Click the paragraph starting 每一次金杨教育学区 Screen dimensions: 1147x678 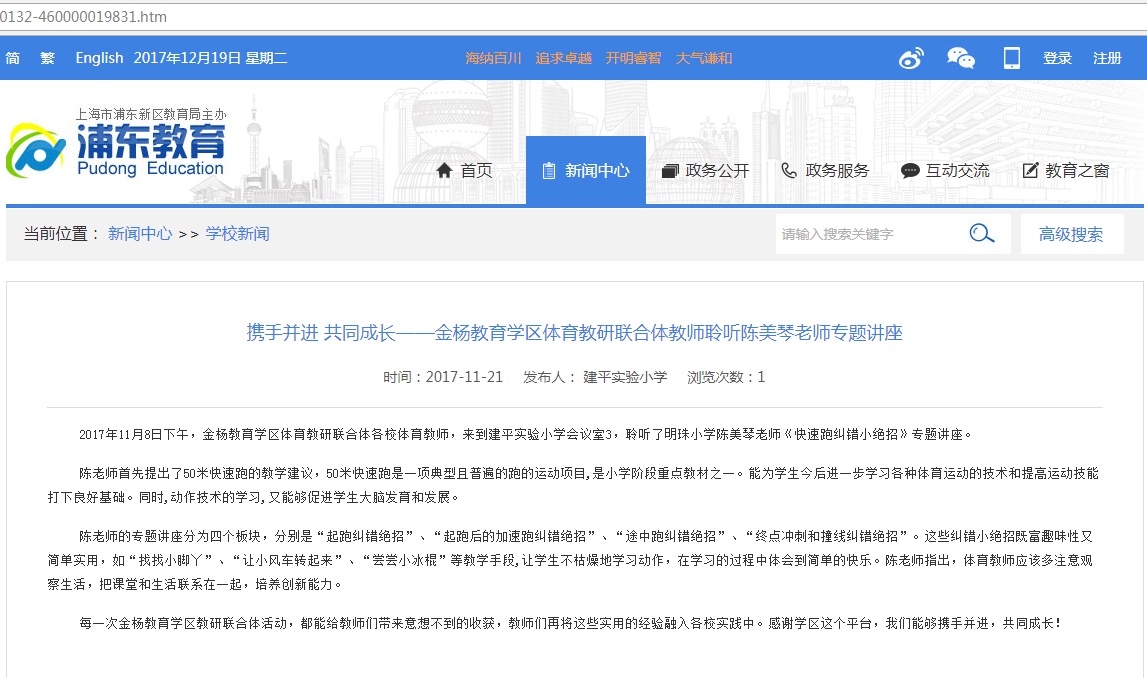[570, 623]
